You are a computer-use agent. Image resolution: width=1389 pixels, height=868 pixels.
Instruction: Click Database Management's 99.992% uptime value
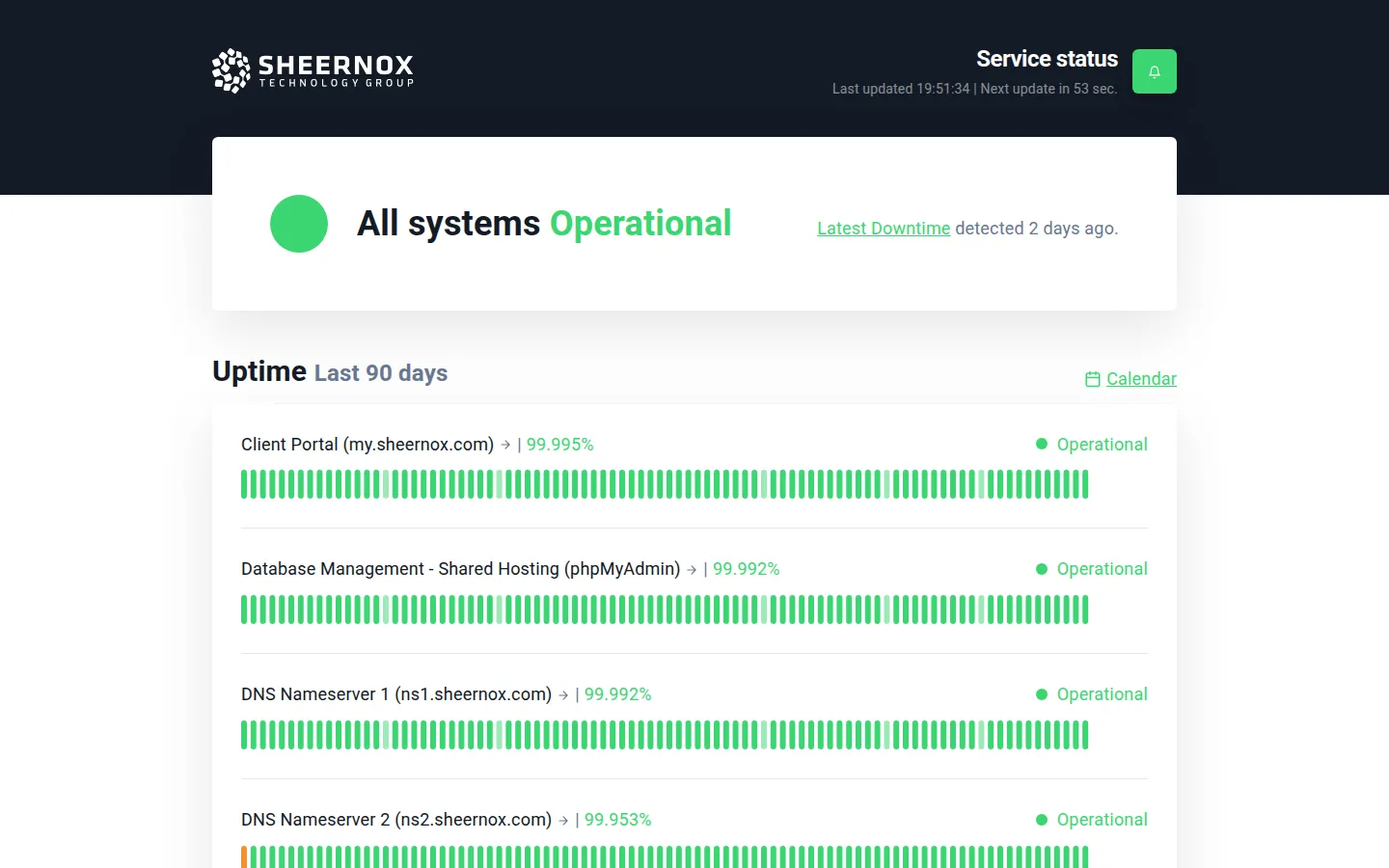coord(746,569)
